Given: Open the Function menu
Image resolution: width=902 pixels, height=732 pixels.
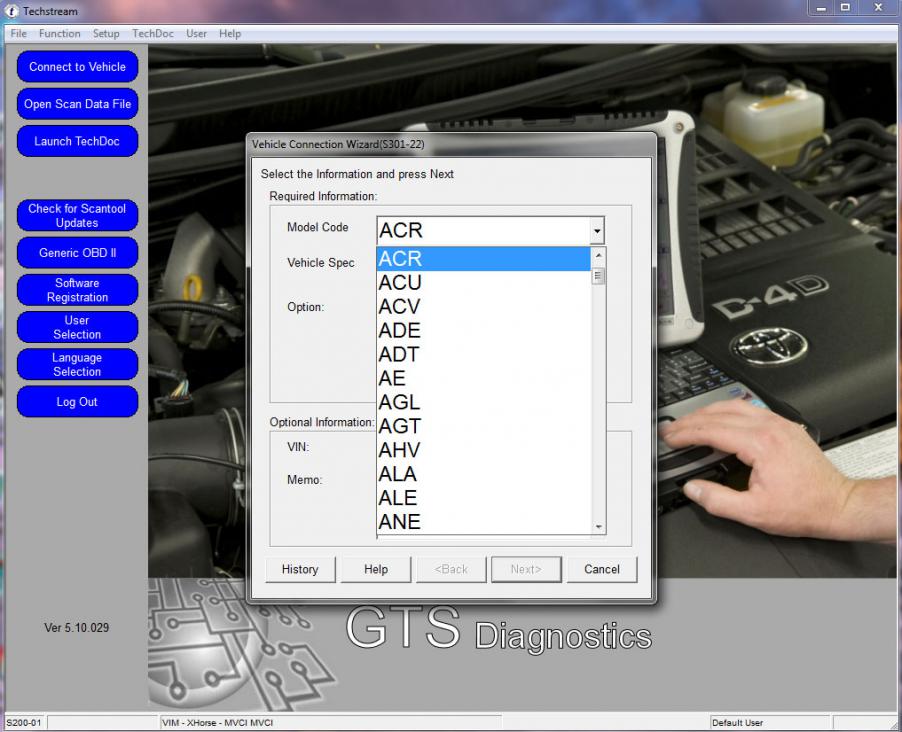Looking at the screenshot, I should click(60, 33).
